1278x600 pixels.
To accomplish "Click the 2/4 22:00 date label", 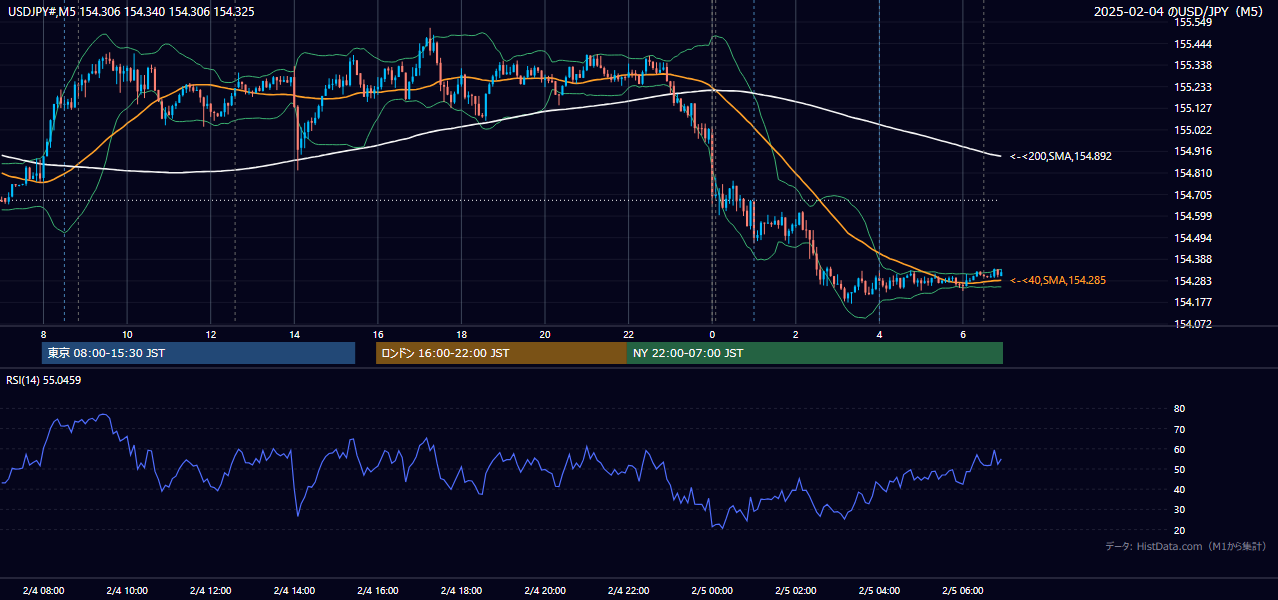I will [628, 591].
